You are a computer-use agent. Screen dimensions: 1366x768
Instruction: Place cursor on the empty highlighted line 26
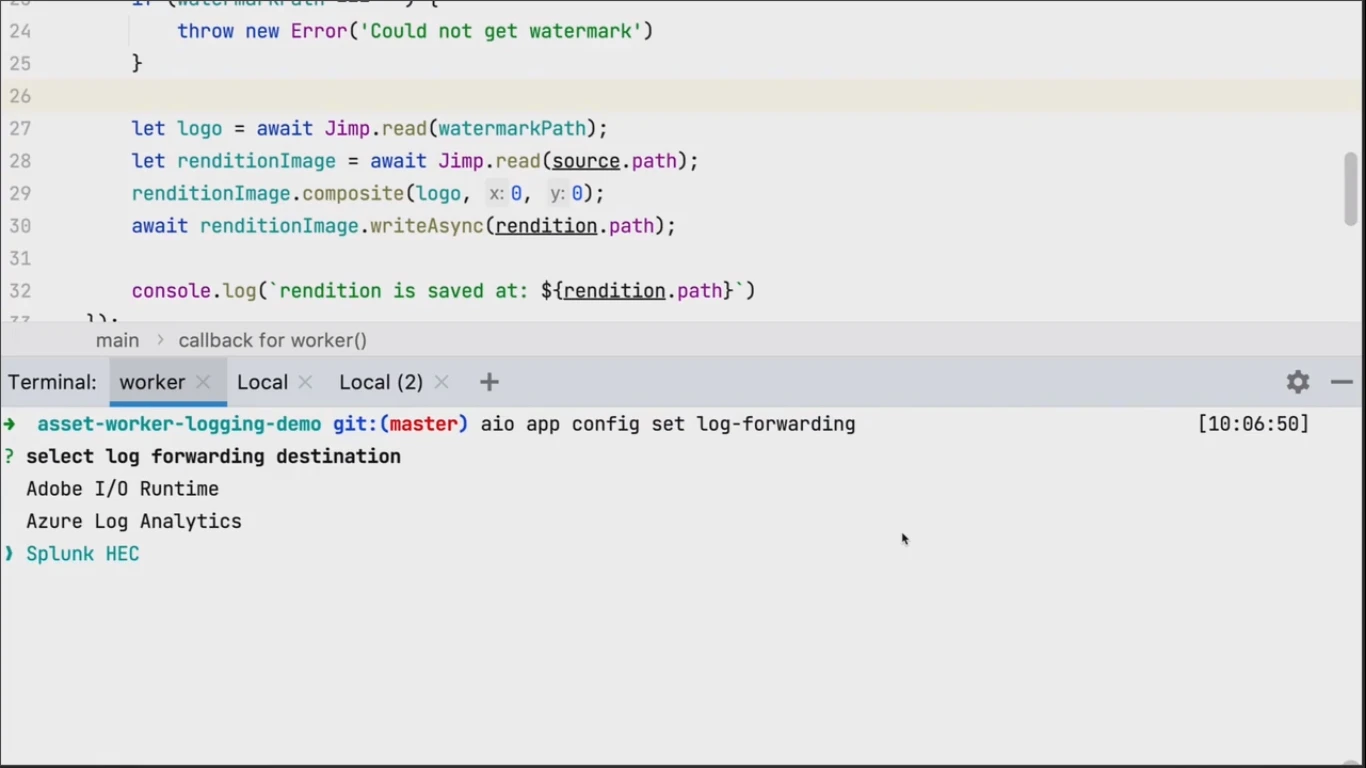click(x=600, y=96)
